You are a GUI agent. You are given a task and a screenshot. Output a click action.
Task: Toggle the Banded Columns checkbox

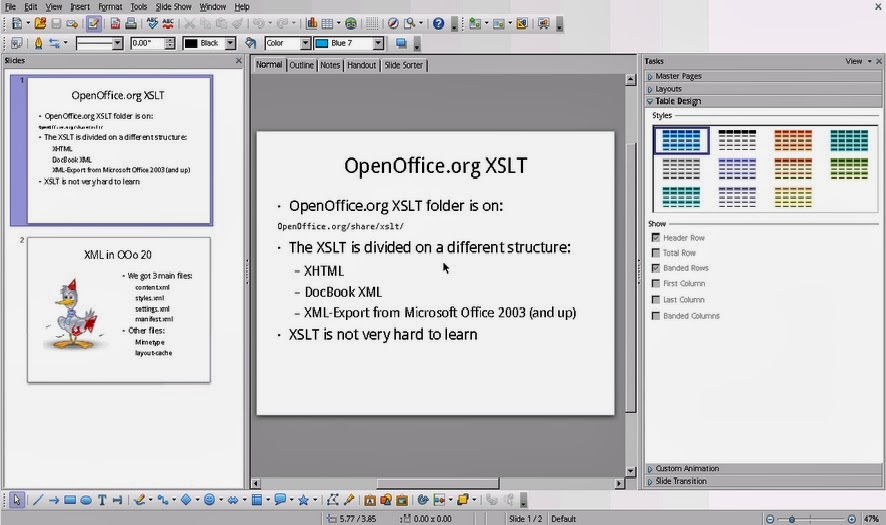click(x=655, y=316)
